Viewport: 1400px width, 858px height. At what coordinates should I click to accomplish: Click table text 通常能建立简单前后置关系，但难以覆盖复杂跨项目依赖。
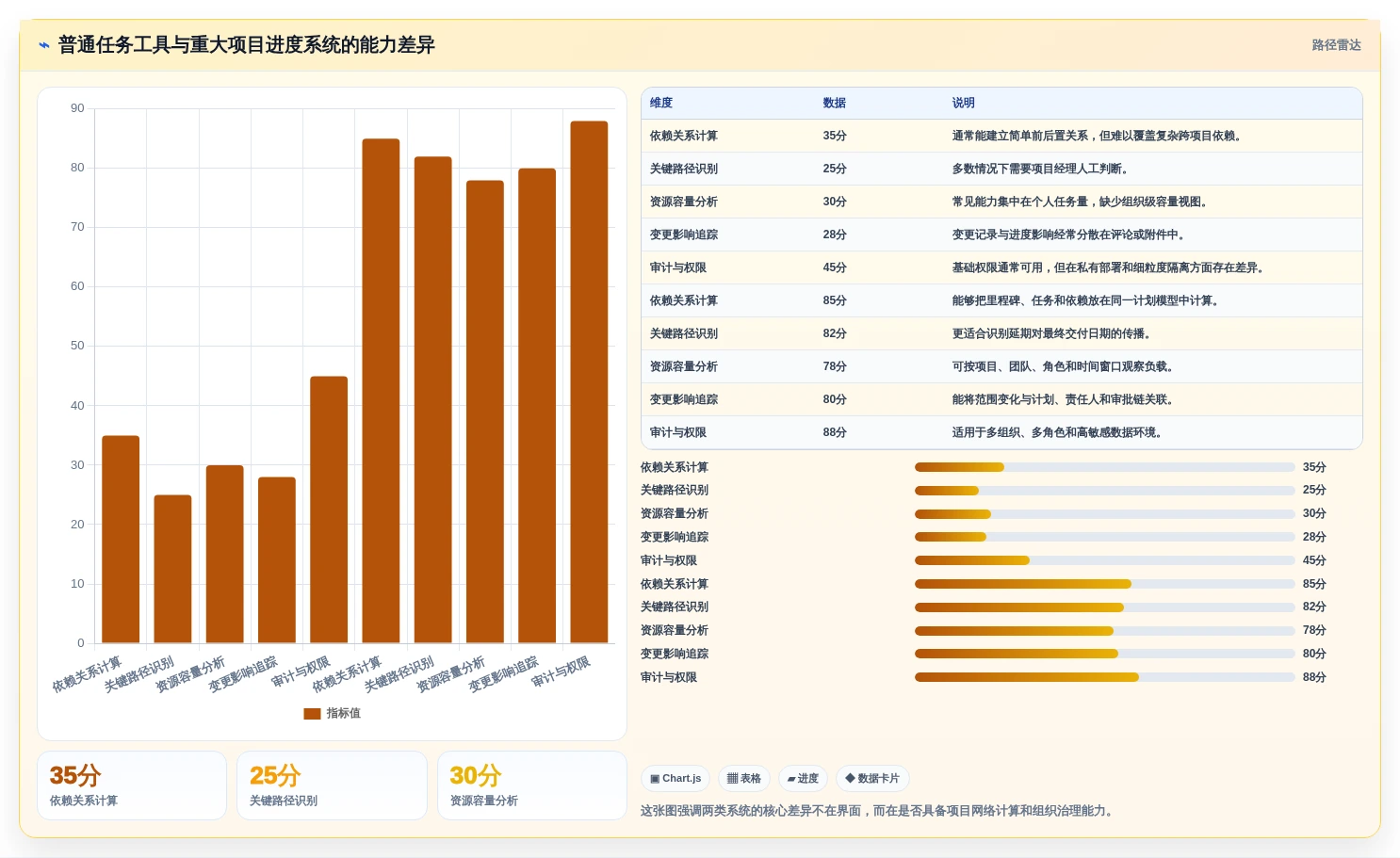point(1099,136)
